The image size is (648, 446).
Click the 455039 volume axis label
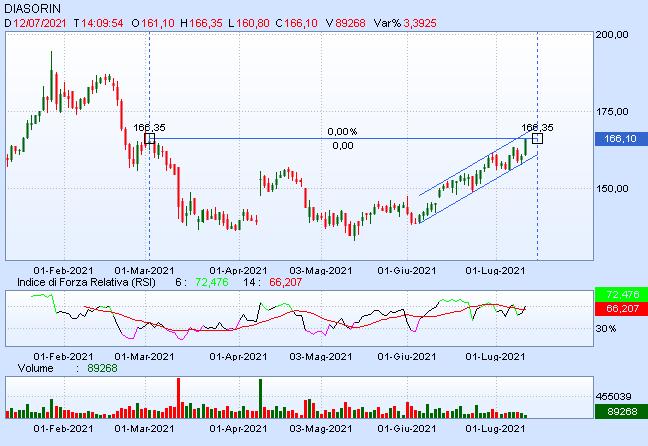pyautogui.click(x=614, y=396)
